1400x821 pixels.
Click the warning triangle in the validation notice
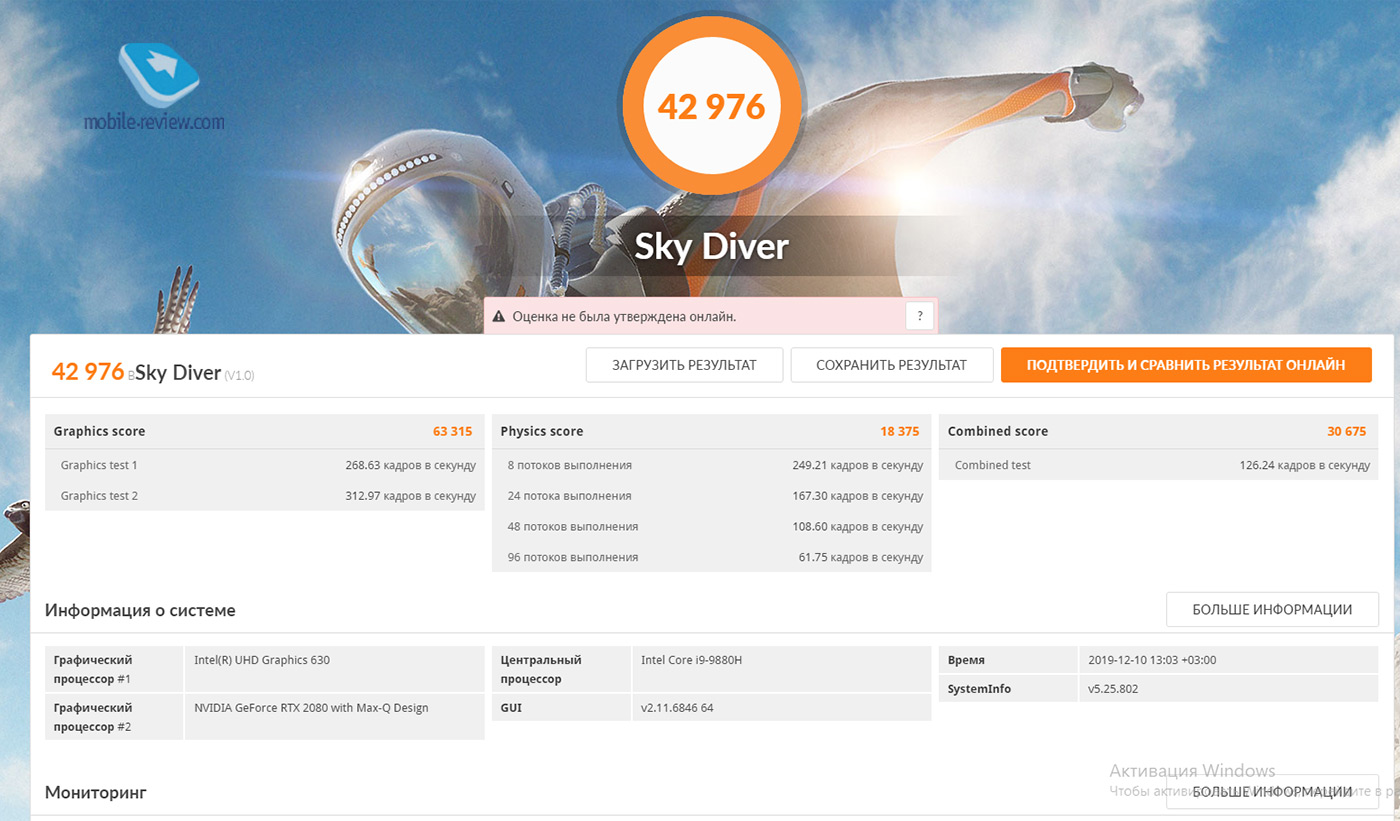(x=499, y=316)
